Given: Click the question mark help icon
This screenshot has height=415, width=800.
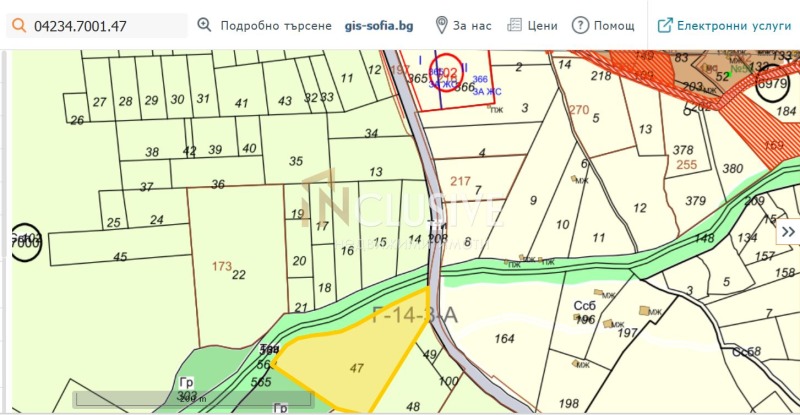Looking at the screenshot, I should point(580,25).
